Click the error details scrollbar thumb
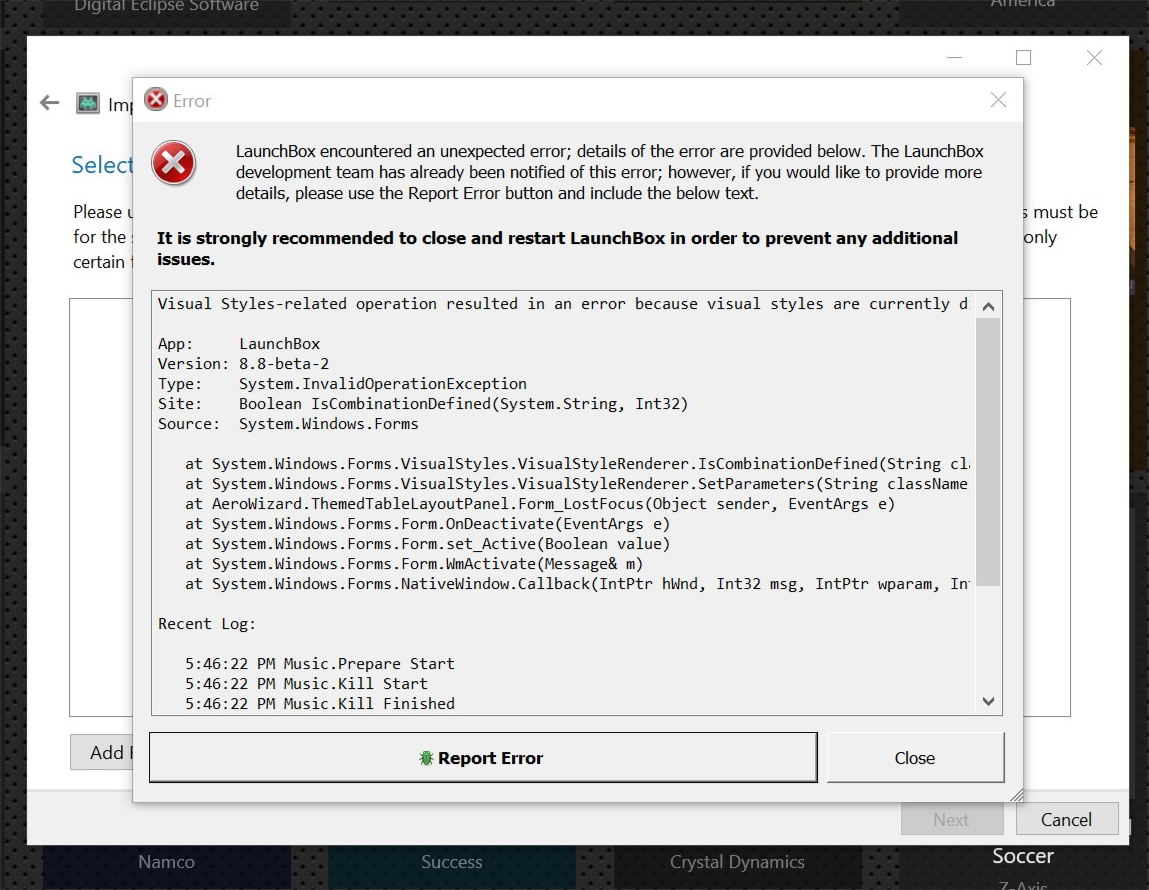The width and height of the screenshot is (1149, 890). point(988,450)
